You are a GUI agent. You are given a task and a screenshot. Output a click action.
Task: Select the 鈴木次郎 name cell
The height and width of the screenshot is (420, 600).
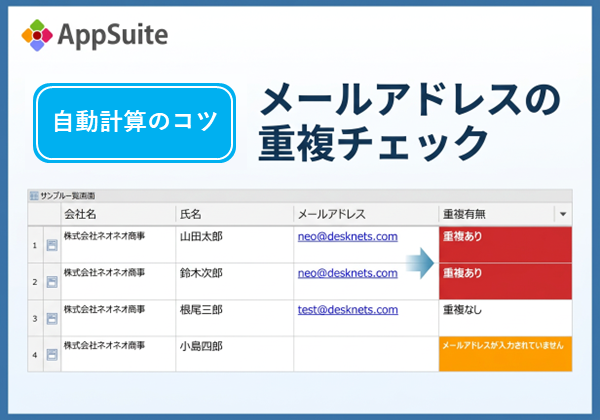coord(235,282)
